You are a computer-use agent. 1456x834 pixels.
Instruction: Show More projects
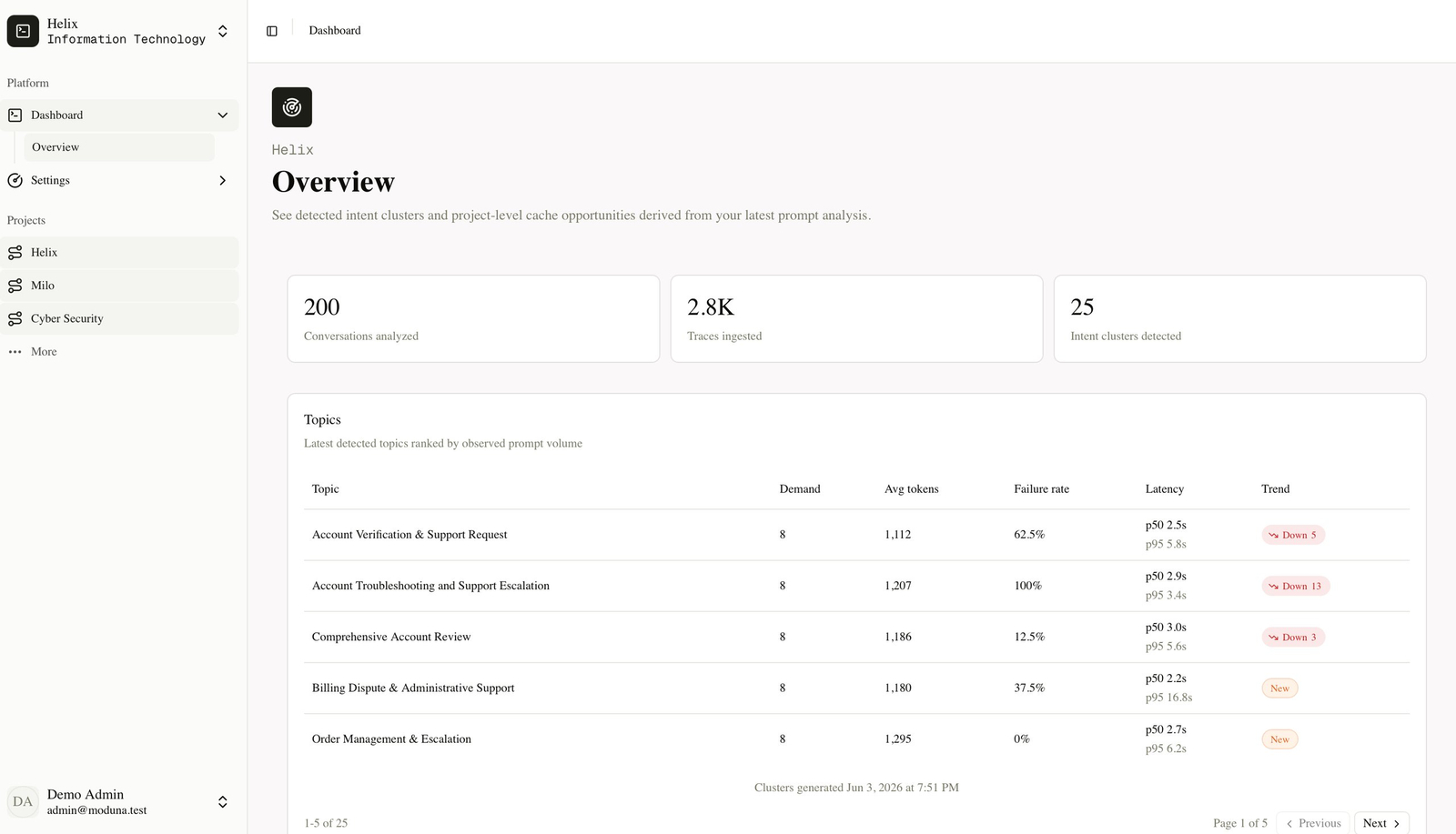click(119, 352)
